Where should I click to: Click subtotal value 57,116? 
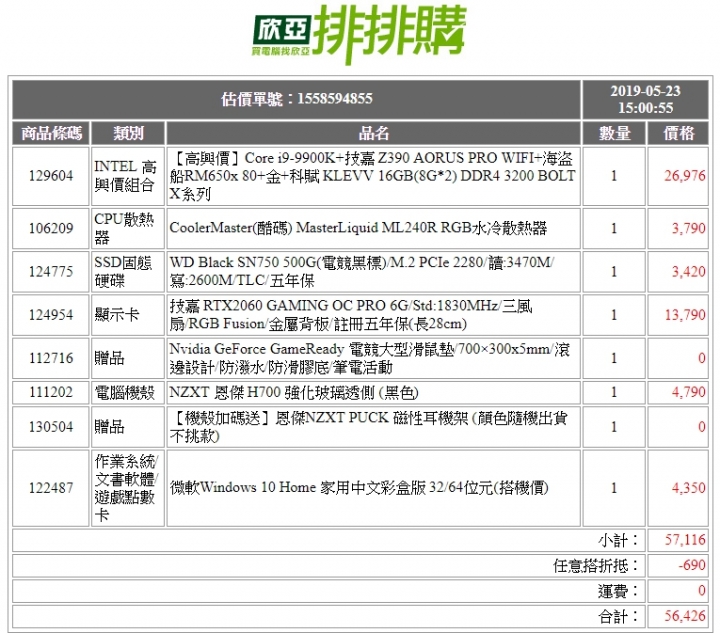(x=685, y=540)
